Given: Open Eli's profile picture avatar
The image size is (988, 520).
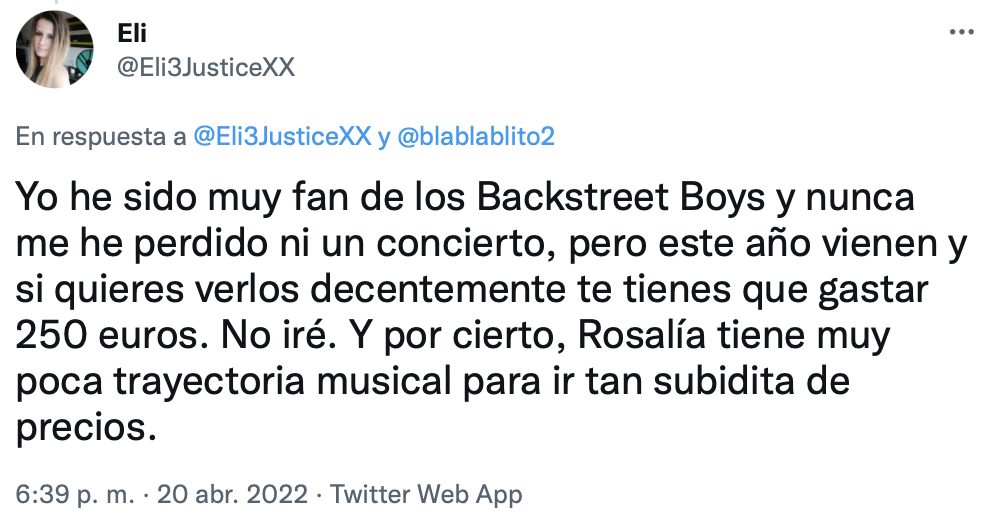Looking at the screenshot, I should 52,52.
